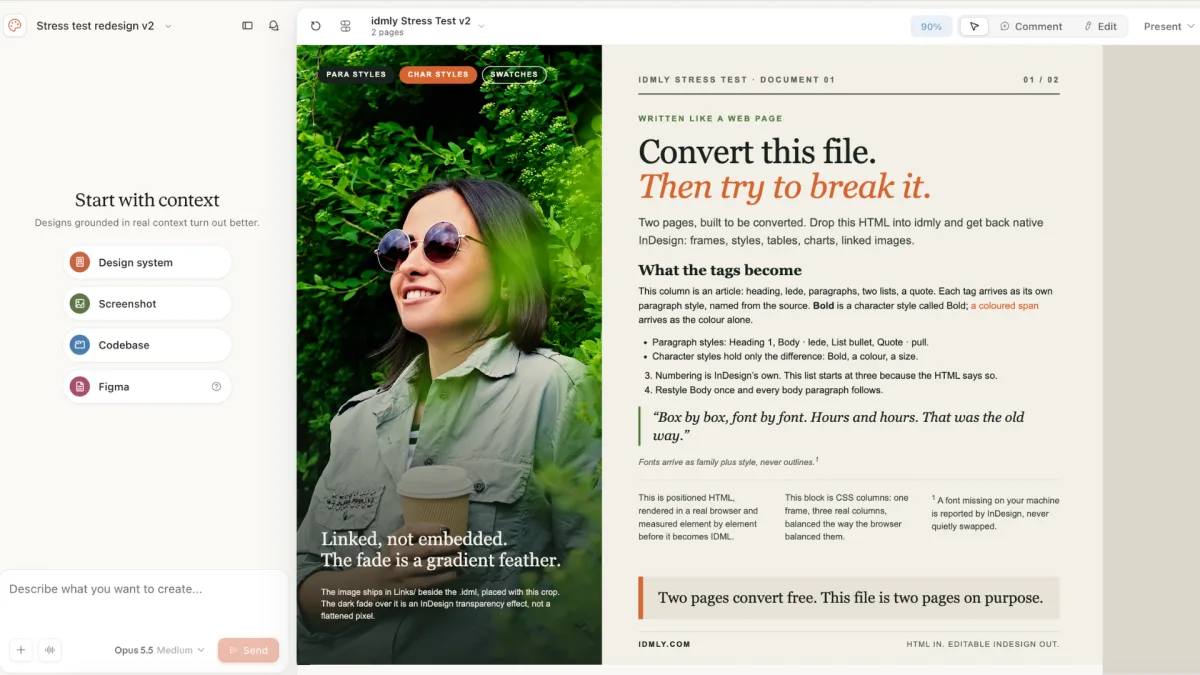The image size is (1200, 675).
Task: Click the 'Start with context' heading
Action: pyautogui.click(x=147, y=200)
